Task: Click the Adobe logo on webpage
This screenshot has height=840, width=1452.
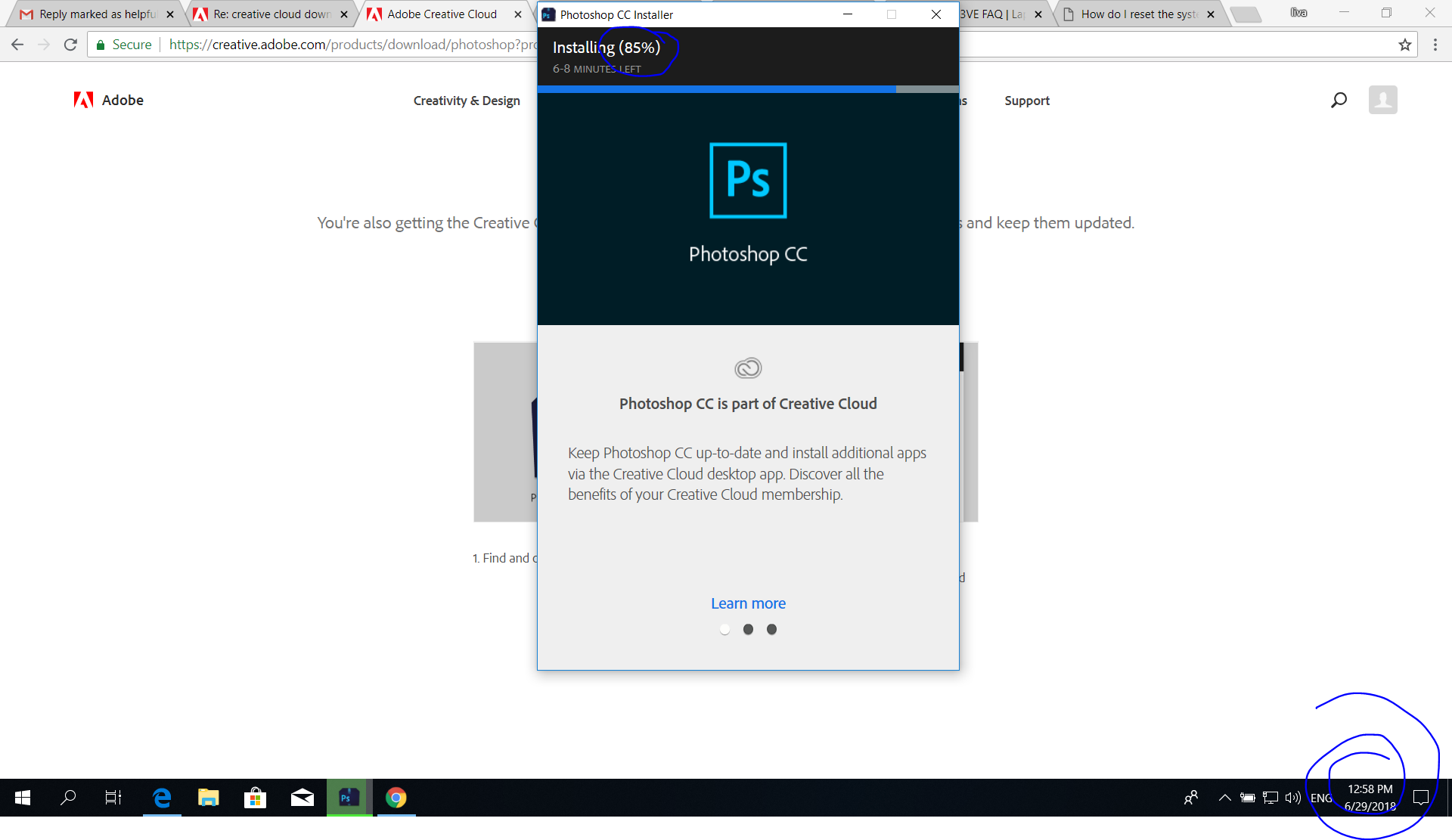Action: (x=108, y=100)
